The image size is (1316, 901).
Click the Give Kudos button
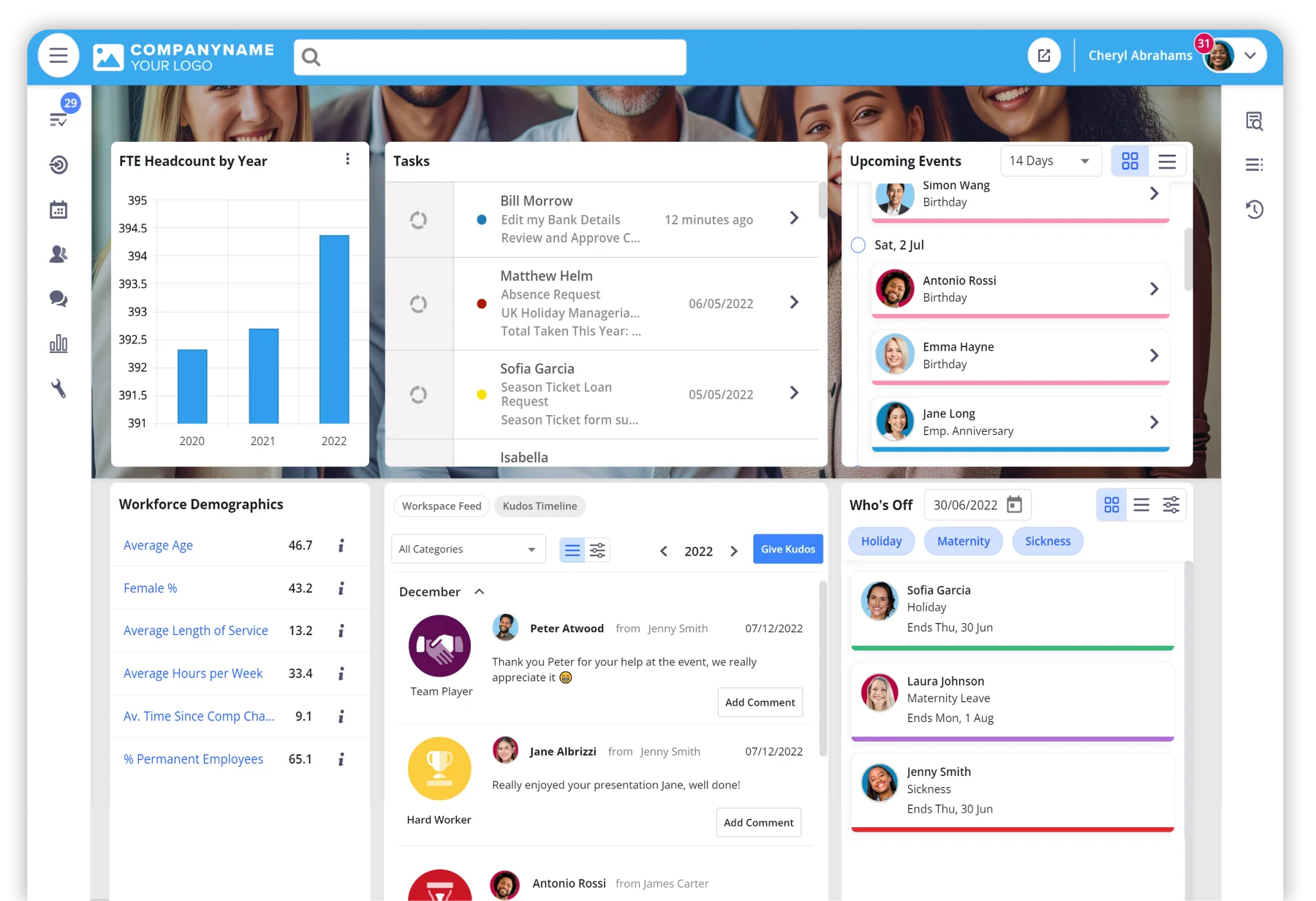point(787,548)
